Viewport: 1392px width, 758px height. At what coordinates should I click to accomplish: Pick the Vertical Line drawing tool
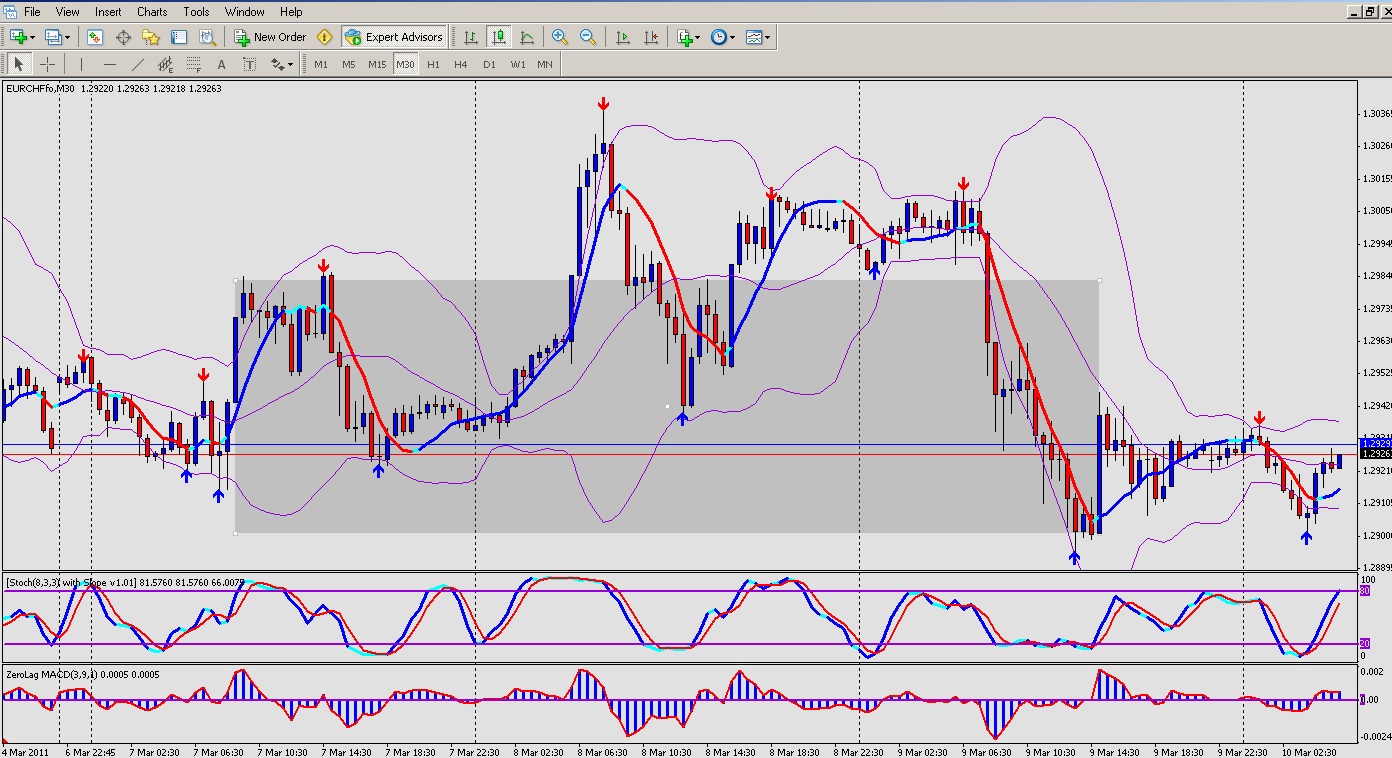click(82, 64)
